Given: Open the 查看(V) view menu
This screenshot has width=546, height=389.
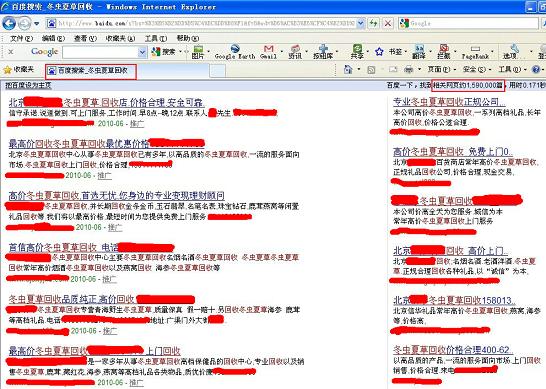Looking at the screenshot, I should tap(85, 38).
